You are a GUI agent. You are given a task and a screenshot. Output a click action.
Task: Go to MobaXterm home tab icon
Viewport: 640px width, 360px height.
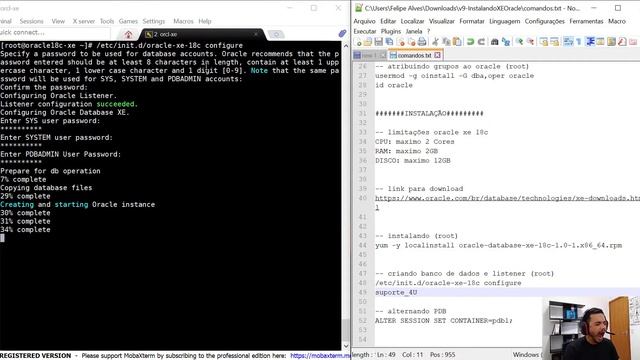click(x=129, y=35)
